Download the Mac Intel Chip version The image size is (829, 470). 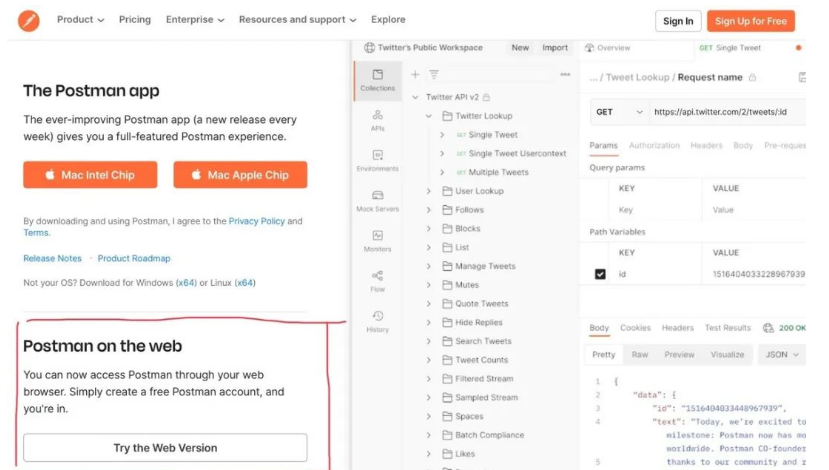90,174
